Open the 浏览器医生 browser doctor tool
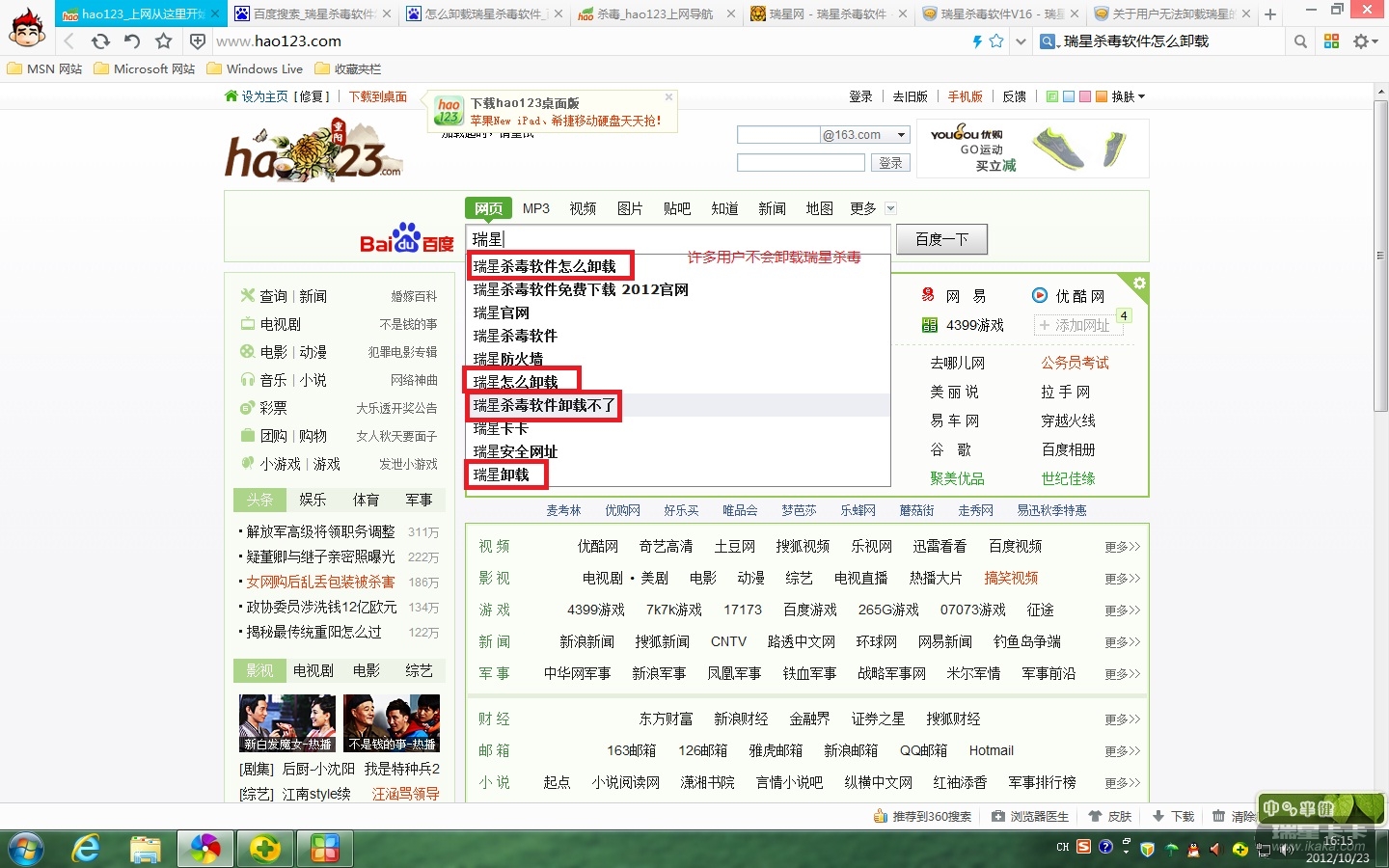 (x=1030, y=817)
